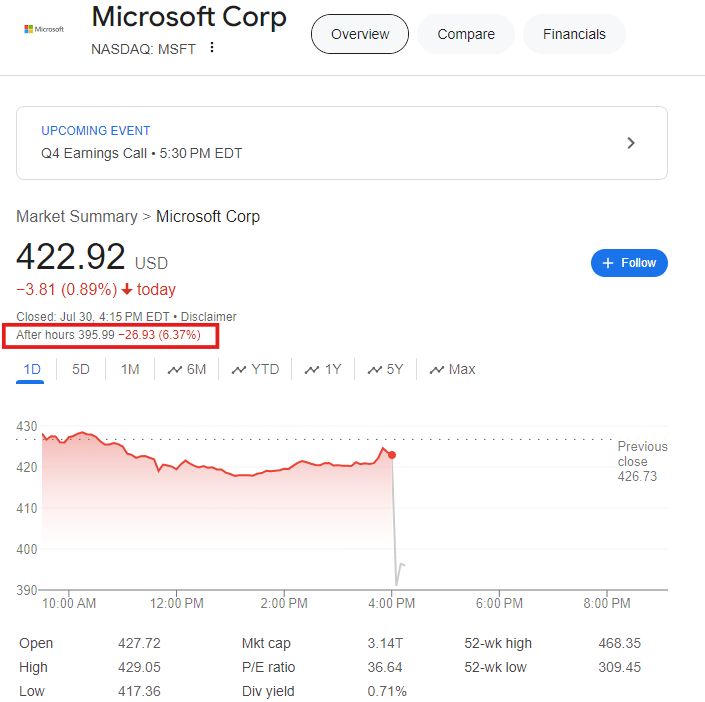Click the 1Y trend chart icon
This screenshot has height=702, width=705.
point(313,370)
